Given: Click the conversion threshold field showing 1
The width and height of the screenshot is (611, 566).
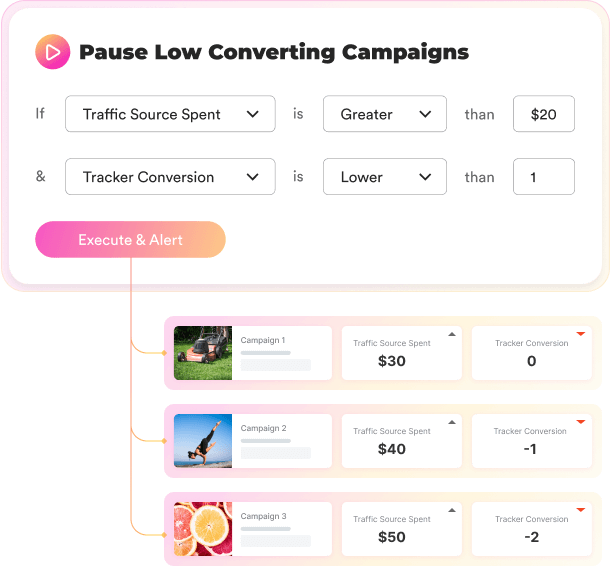Looking at the screenshot, I should click(x=543, y=177).
